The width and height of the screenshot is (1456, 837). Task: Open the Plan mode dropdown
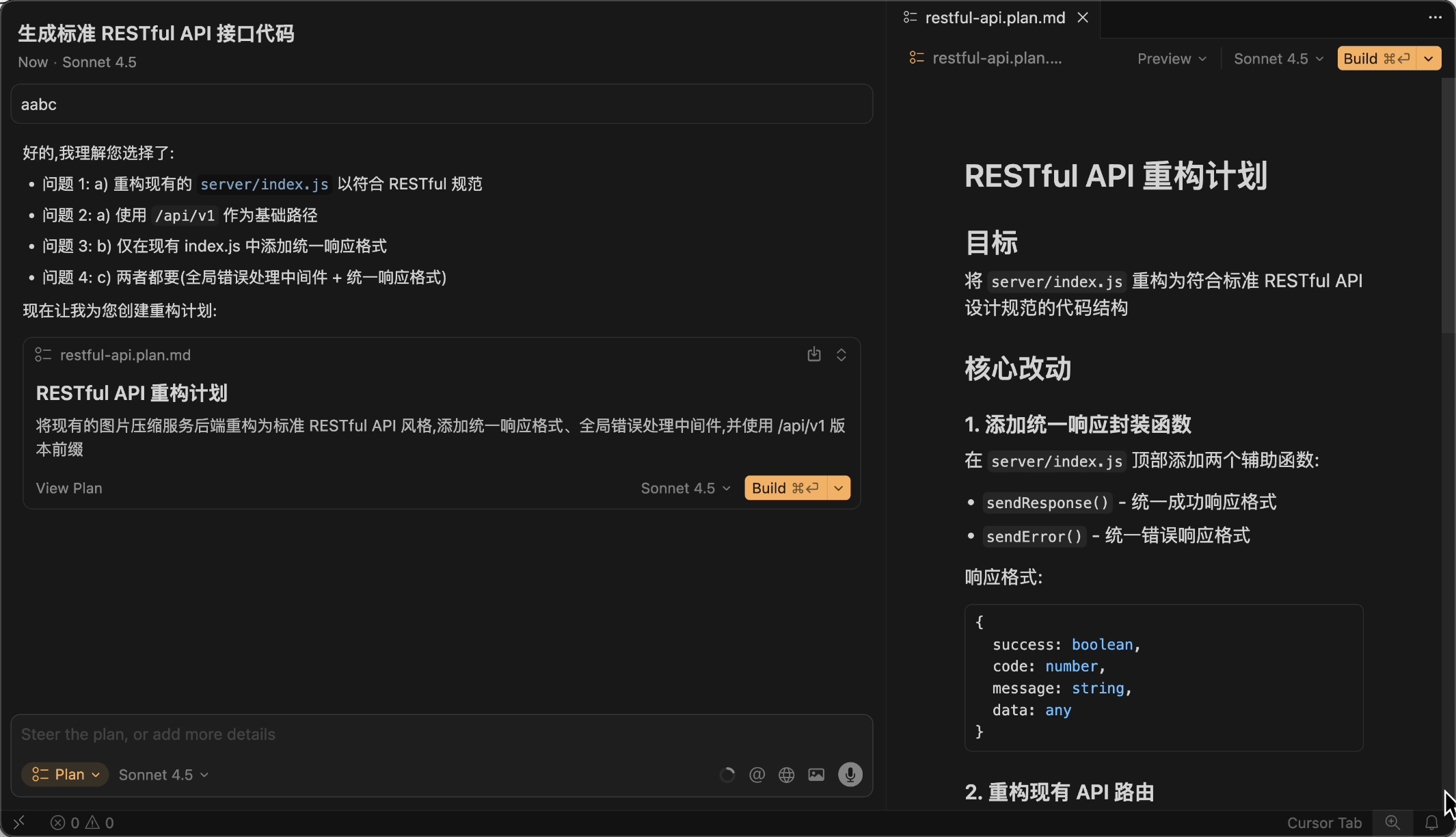(65, 774)
